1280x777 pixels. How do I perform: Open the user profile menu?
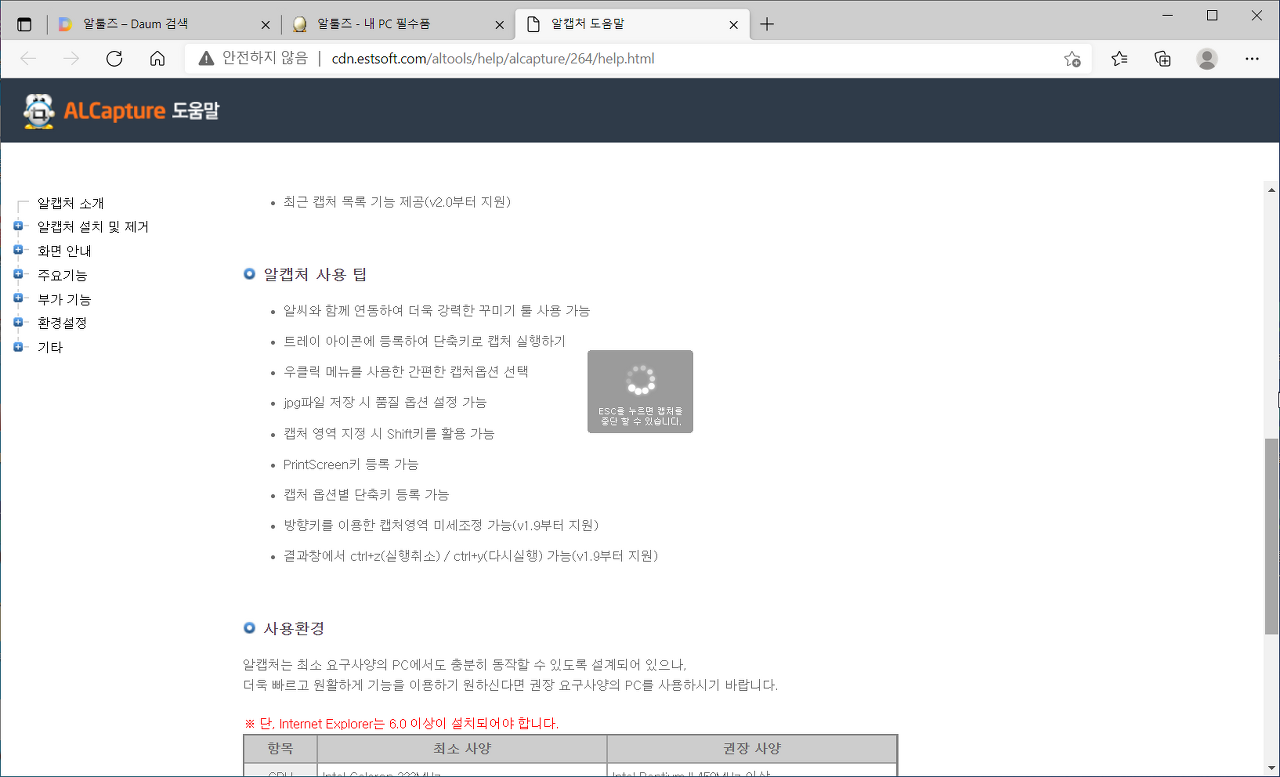(x=1207, y=59)
